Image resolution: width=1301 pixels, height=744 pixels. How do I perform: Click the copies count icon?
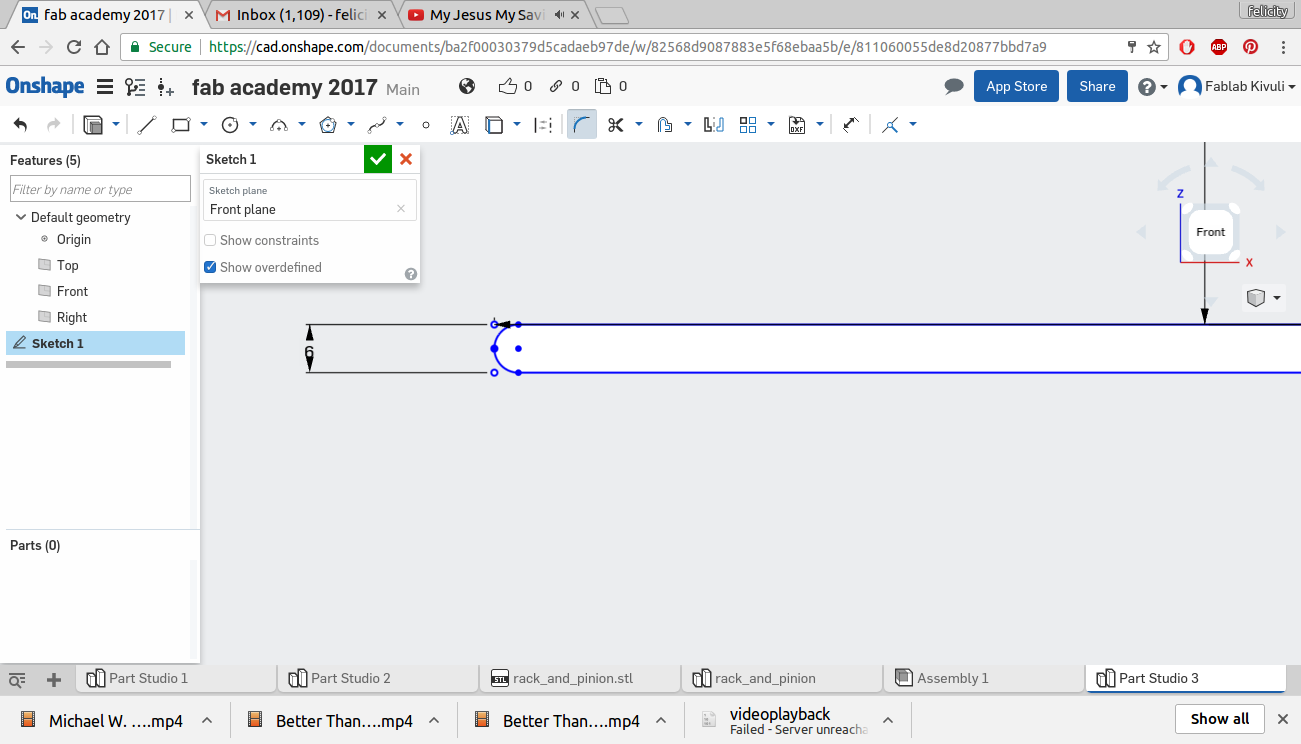coord(603,86)
